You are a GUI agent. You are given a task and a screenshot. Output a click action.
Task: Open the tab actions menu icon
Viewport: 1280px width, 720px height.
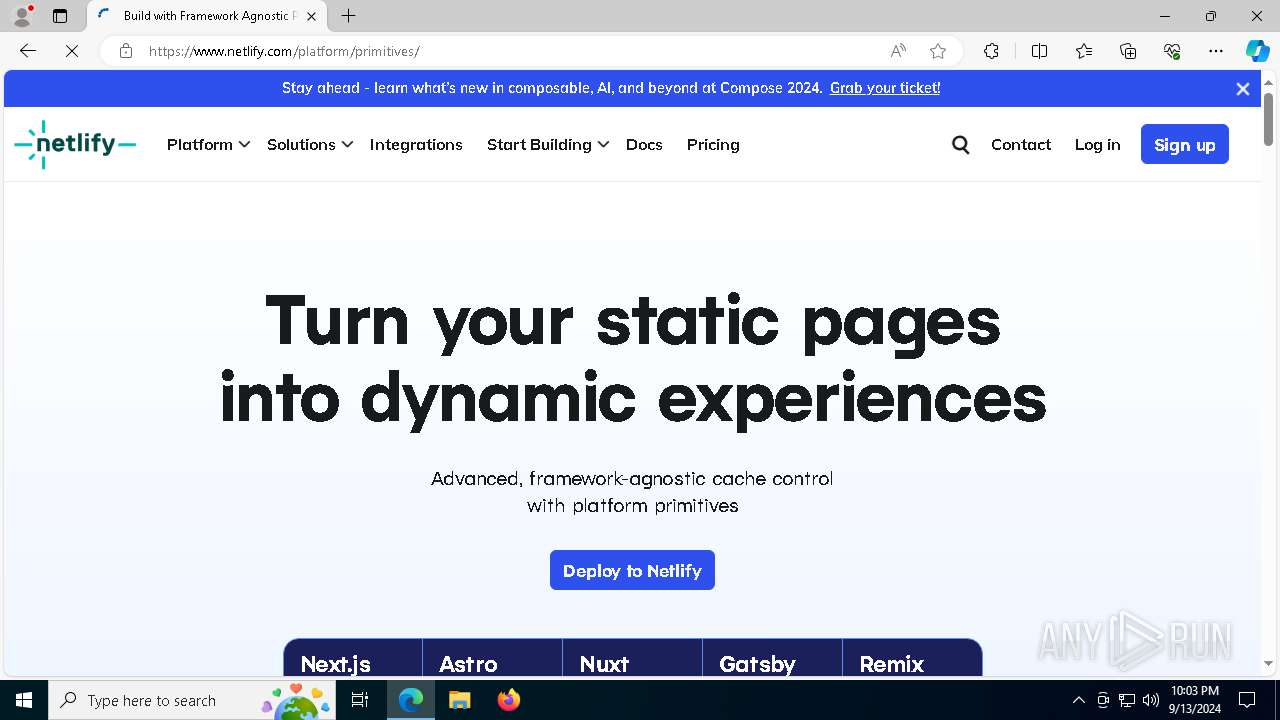pyautogui.click(x=60, y=16)
